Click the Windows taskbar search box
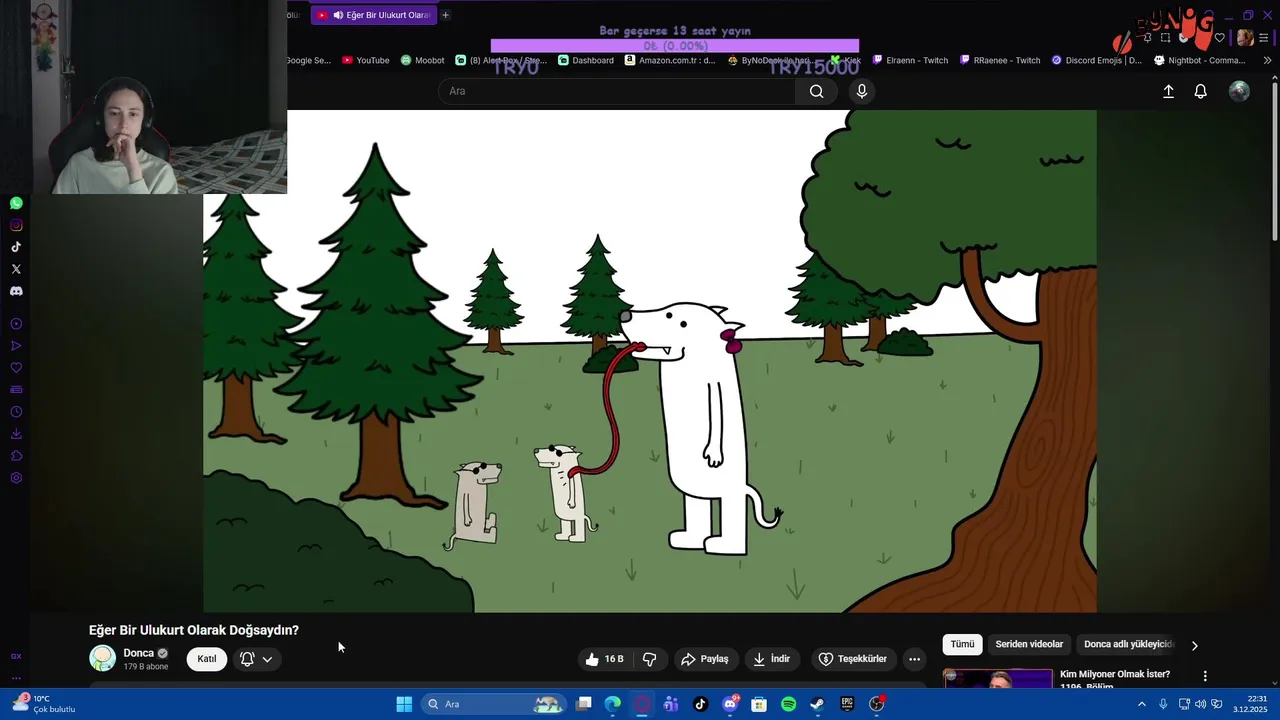The height and width of the screenshot is (720, 1280). [493, 704]
